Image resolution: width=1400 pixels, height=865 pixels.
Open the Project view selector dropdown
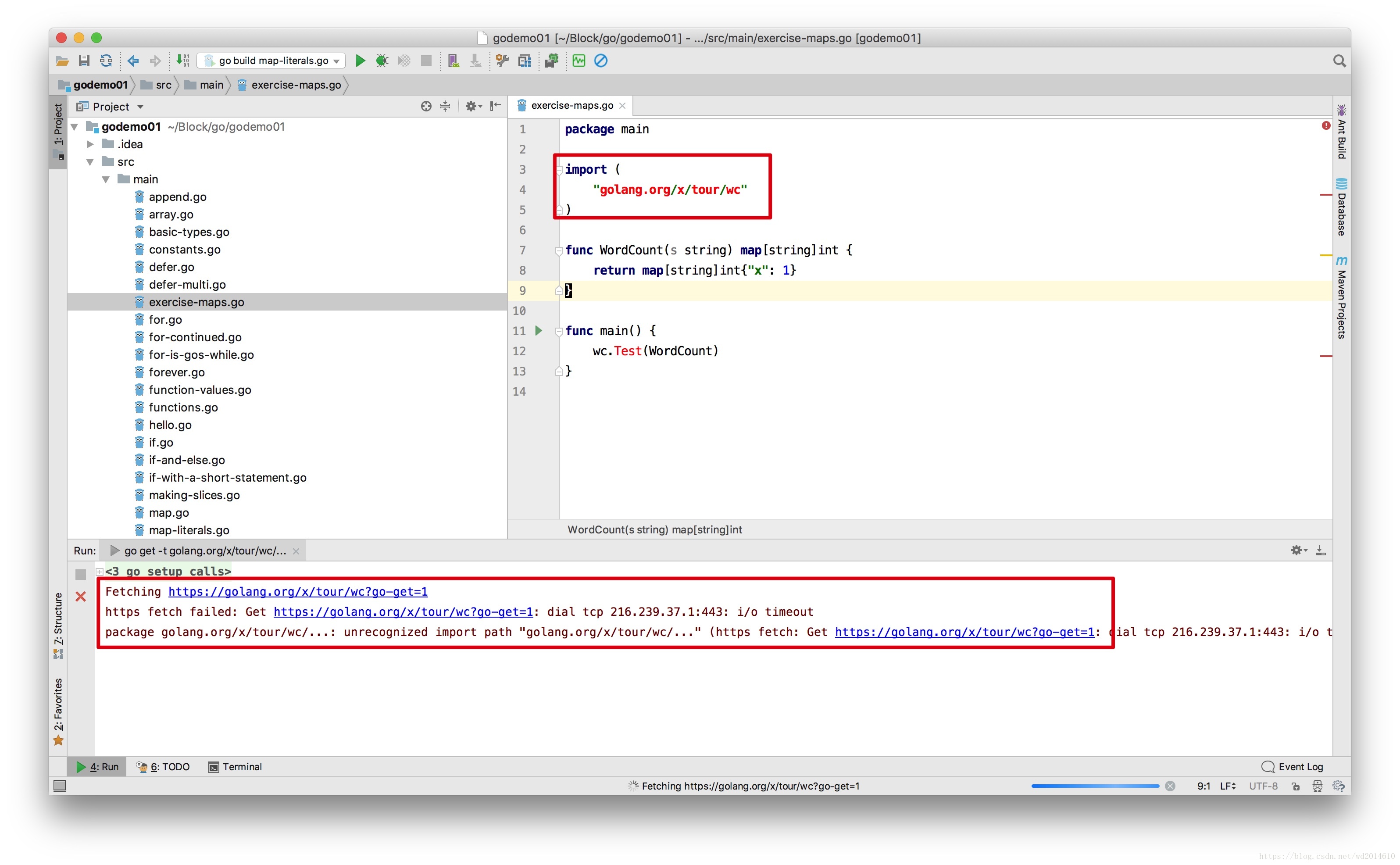pos(110,107)
